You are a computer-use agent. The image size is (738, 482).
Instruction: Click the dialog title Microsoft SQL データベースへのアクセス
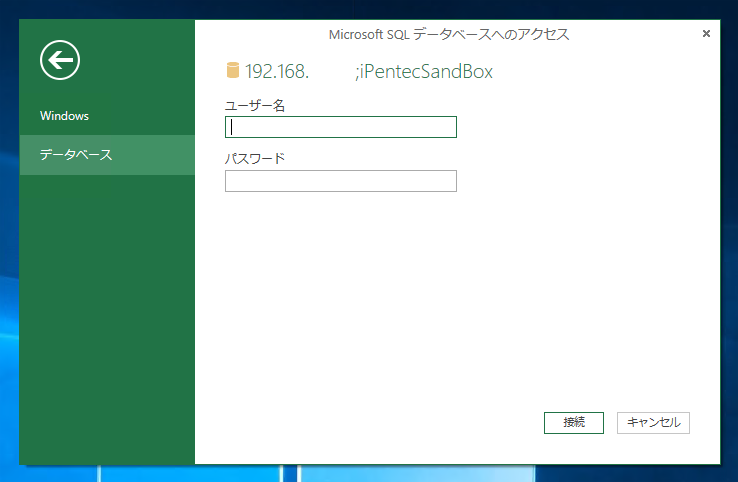click(x=449, y=34)
